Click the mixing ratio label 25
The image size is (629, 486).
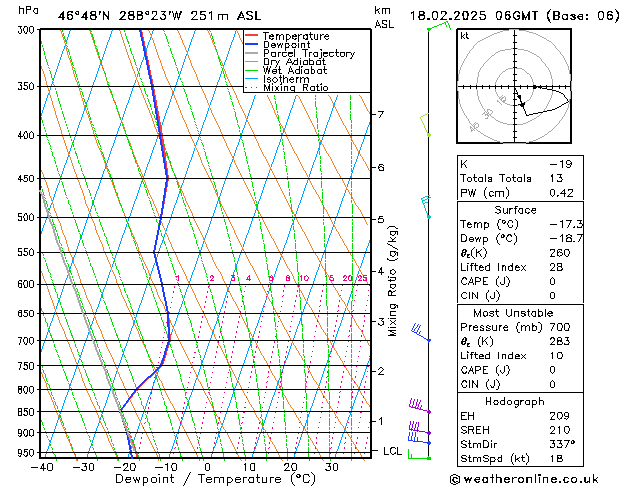click(x=363, y=278)
